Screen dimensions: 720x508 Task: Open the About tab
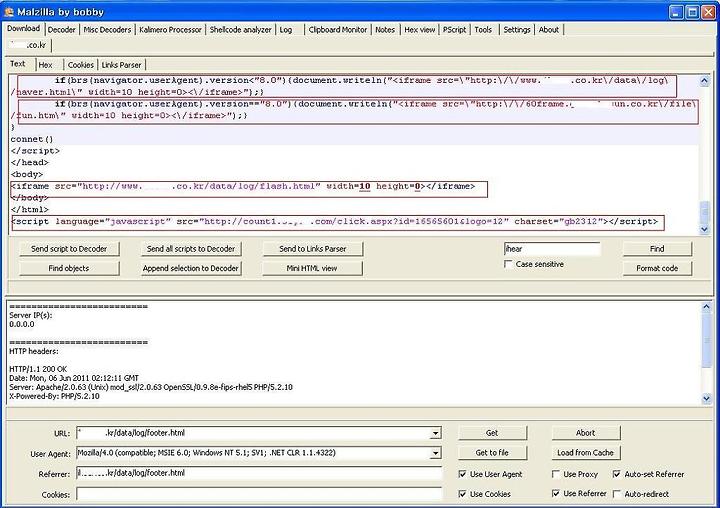point(549,30)
